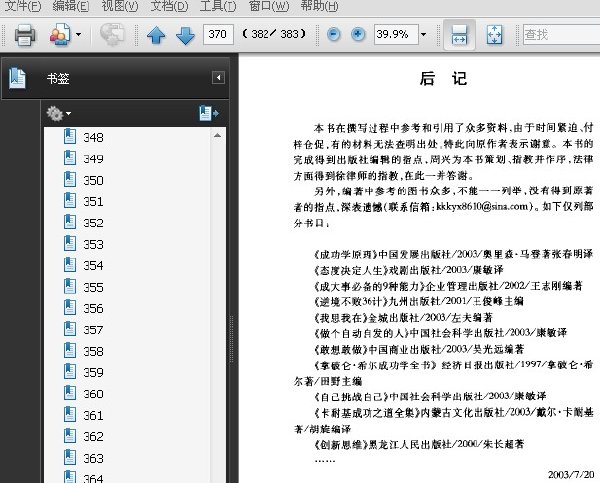This screenshot has width=600, height=483.
Task: Click the 后记 page heading
Action: coord(443,79)
